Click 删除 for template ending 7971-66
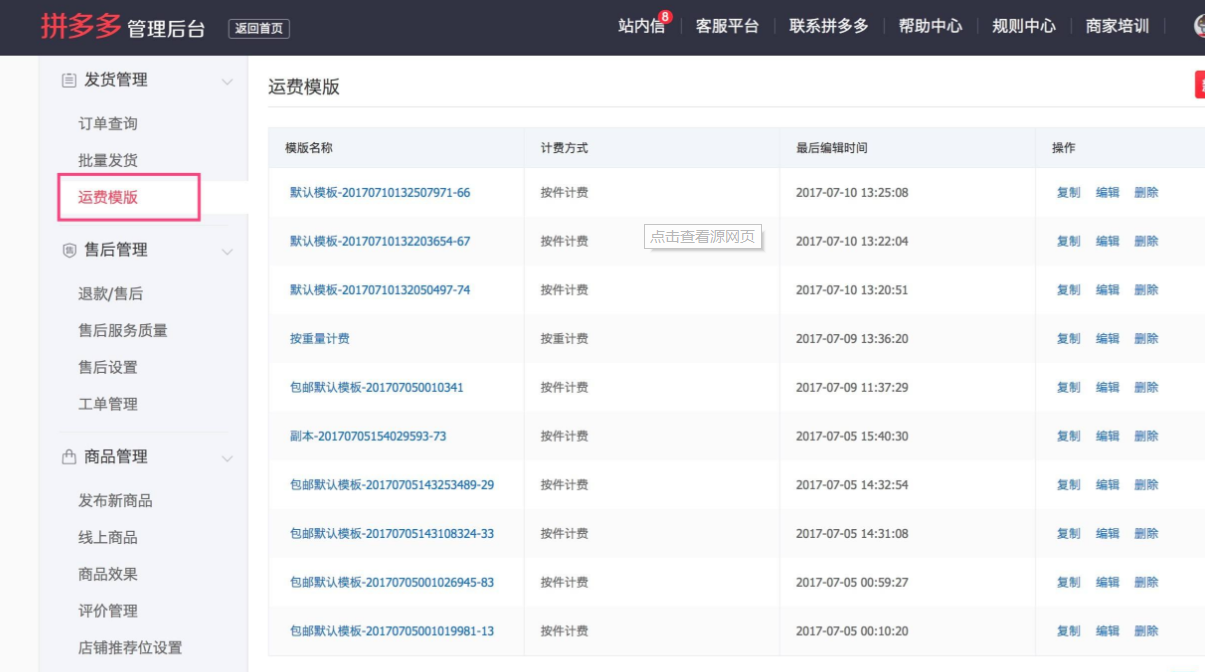 coord(1147,192)
